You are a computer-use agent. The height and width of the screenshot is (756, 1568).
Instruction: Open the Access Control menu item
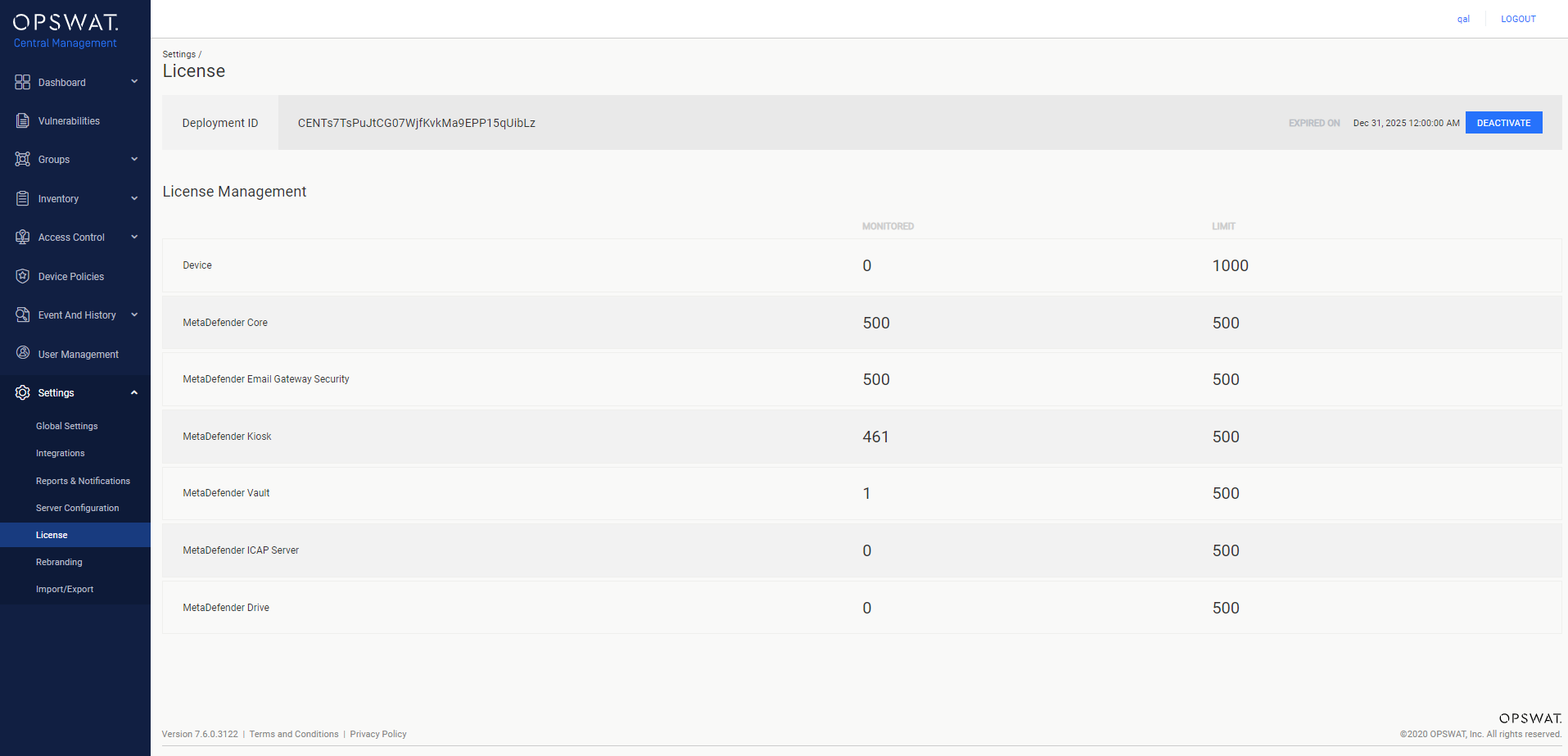pyautogui.click(x=71, y=238)
